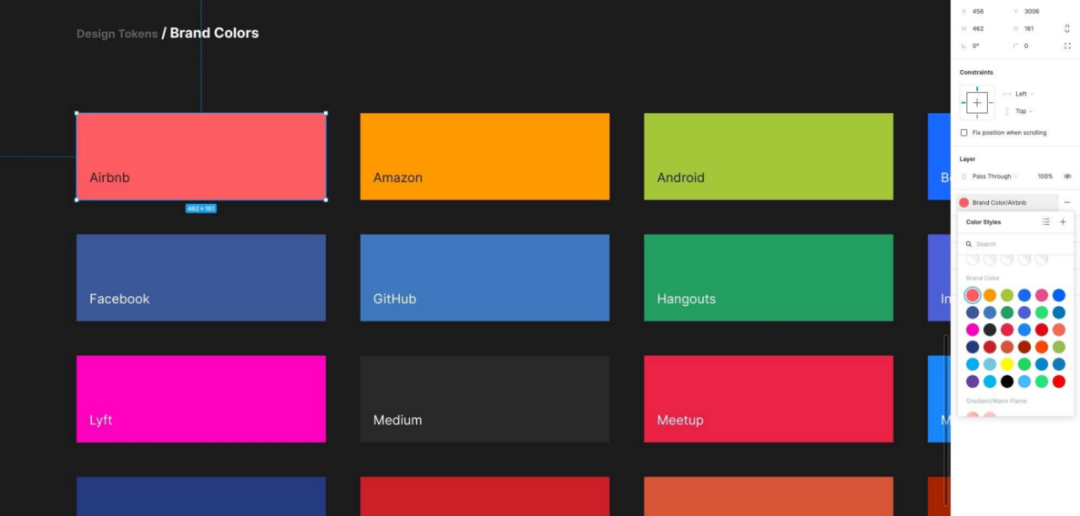Pick the dark gray swatch in Color Styles

990,329
